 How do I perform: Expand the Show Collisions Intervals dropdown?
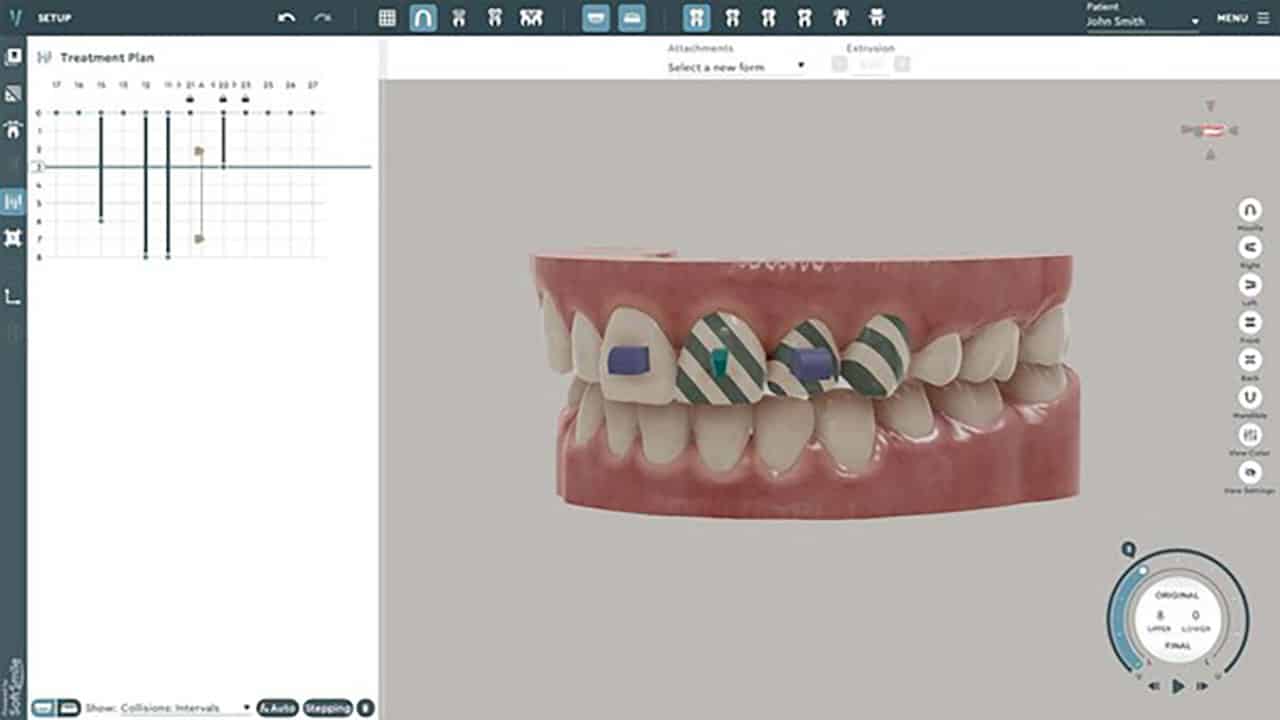click(x=185, y=708)
